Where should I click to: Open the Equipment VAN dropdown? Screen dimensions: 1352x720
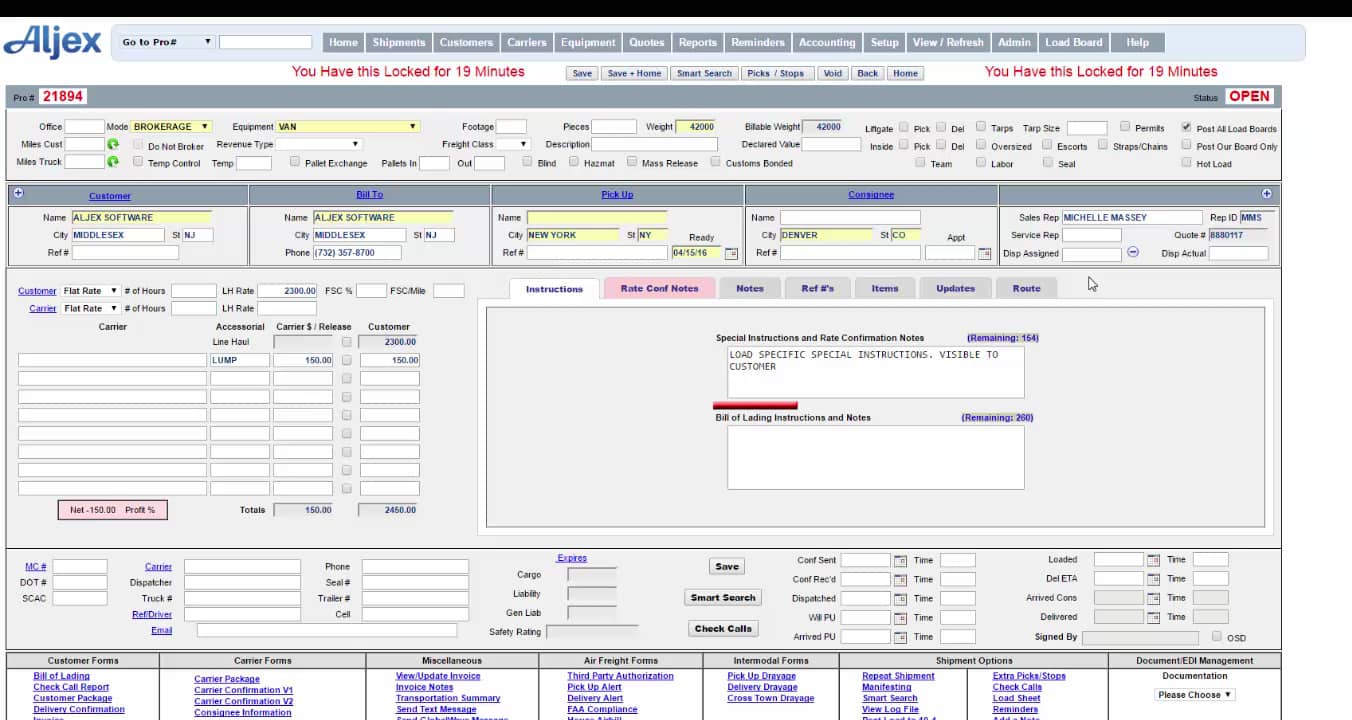click(347, 127)
